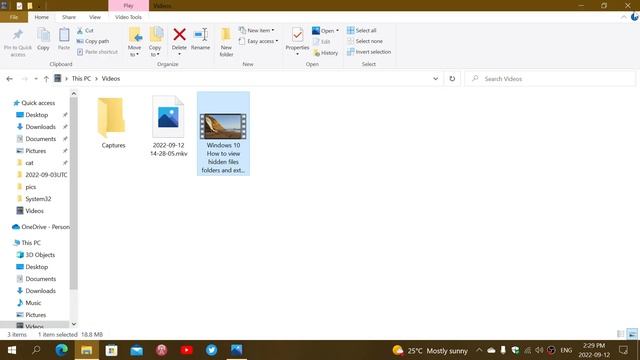Screen dimensions: 640x360
Task: Click the Search Videos field
Action: (550, 79)
